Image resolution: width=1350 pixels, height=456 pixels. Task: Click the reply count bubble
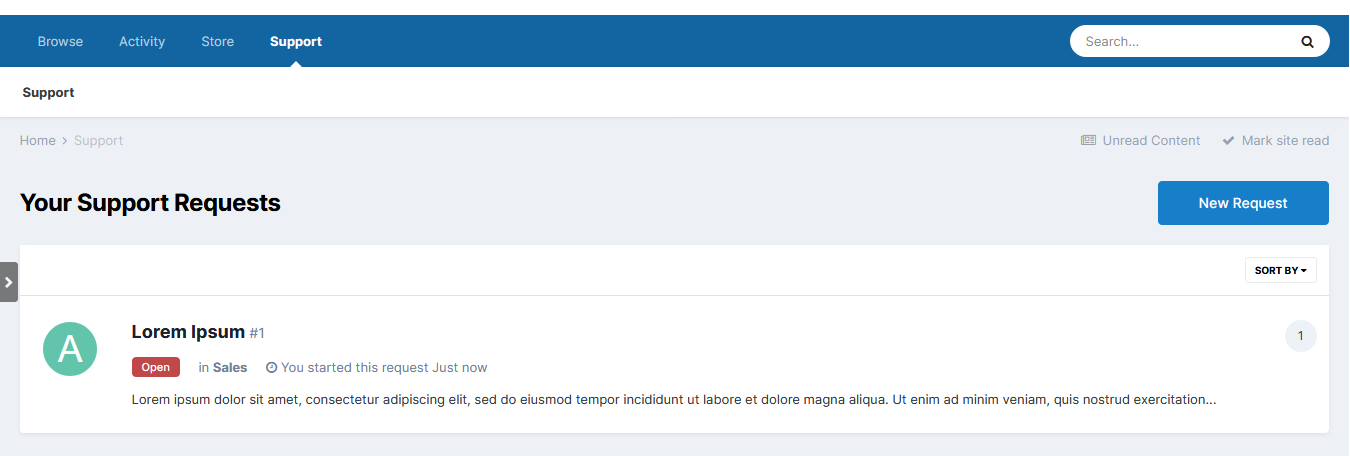pos(1300,336)
